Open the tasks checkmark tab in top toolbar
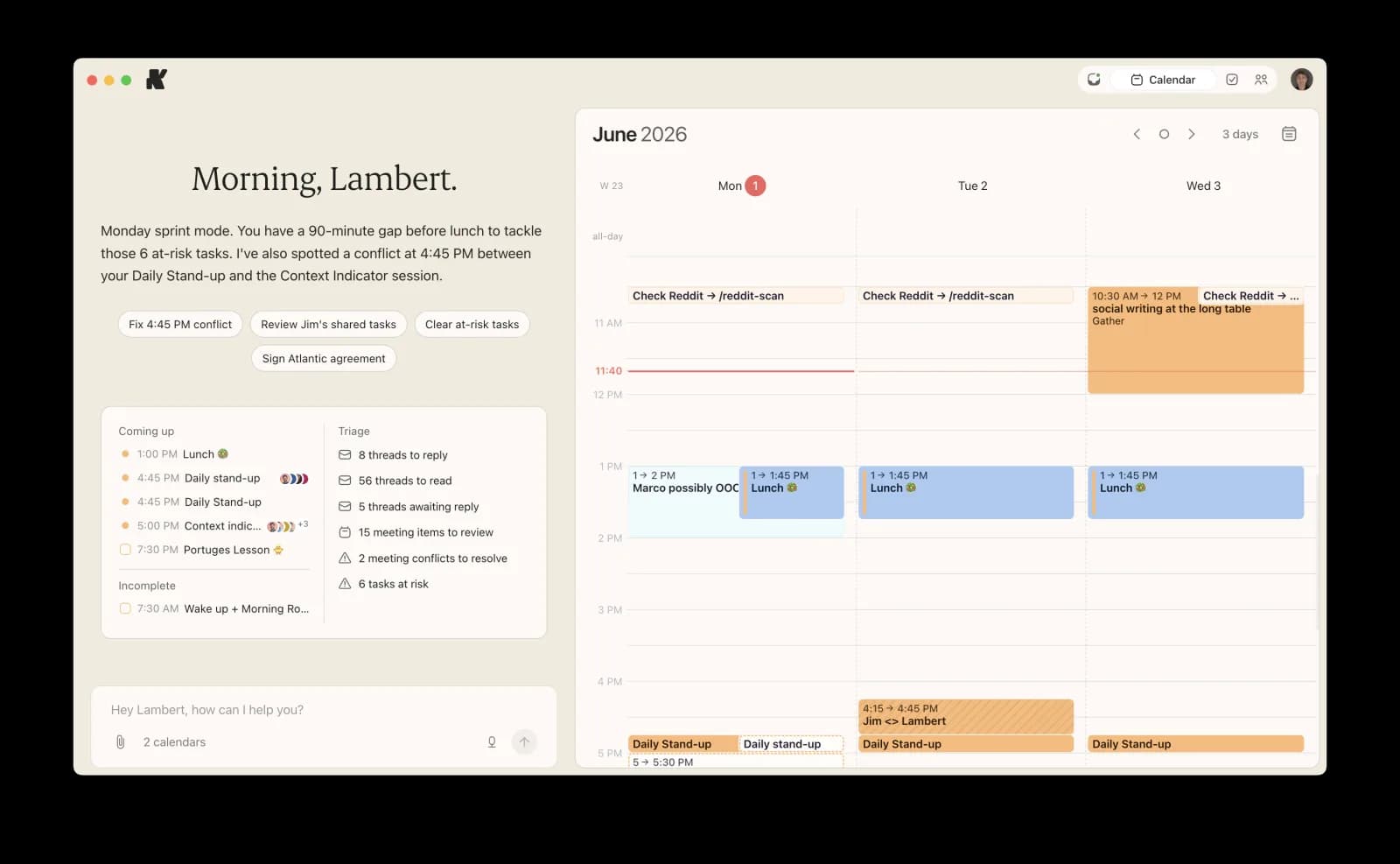 1232,80
